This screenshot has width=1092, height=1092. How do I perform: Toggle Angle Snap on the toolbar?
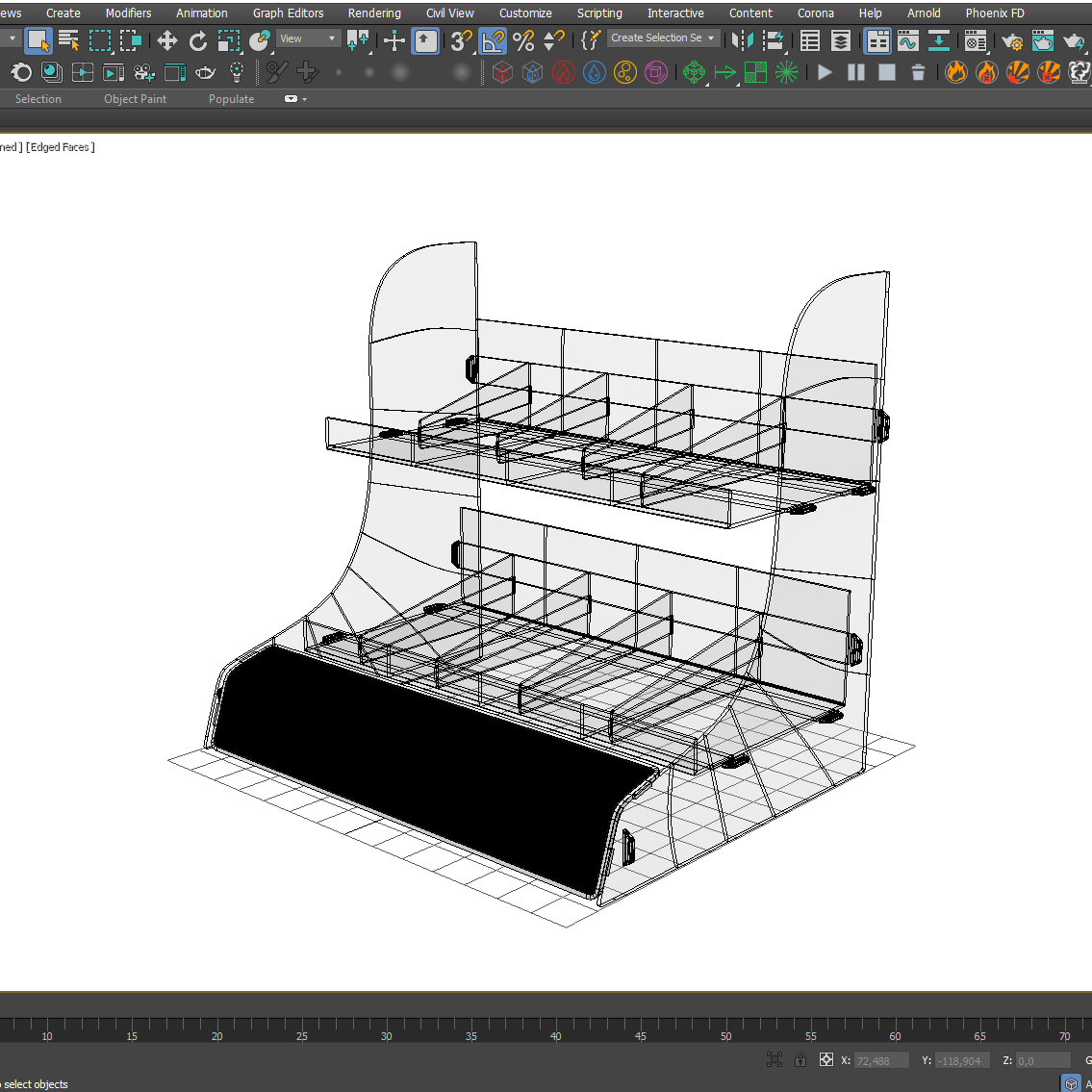[x=493, y=40]
